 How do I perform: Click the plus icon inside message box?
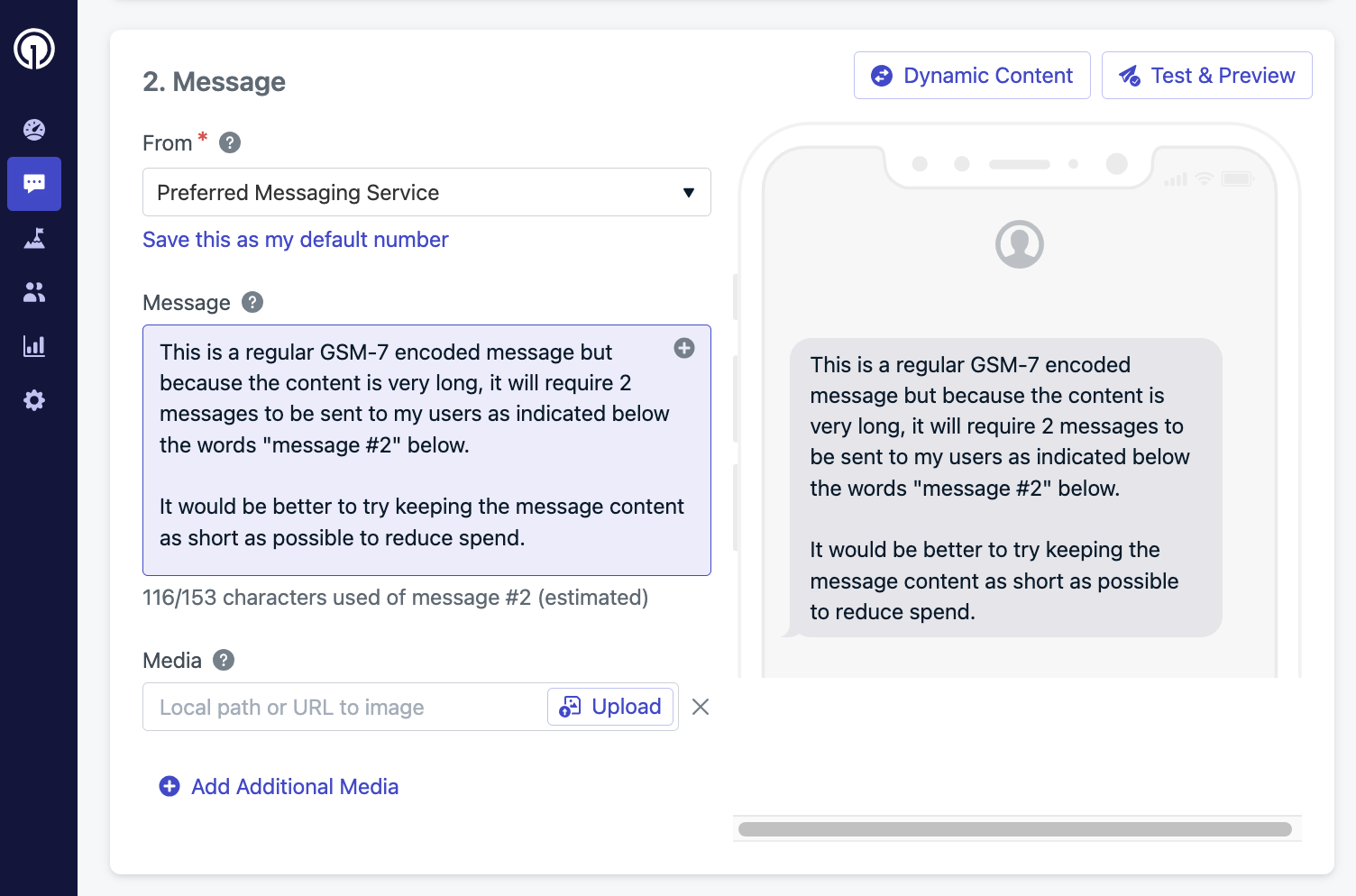[x=684, y=348]
